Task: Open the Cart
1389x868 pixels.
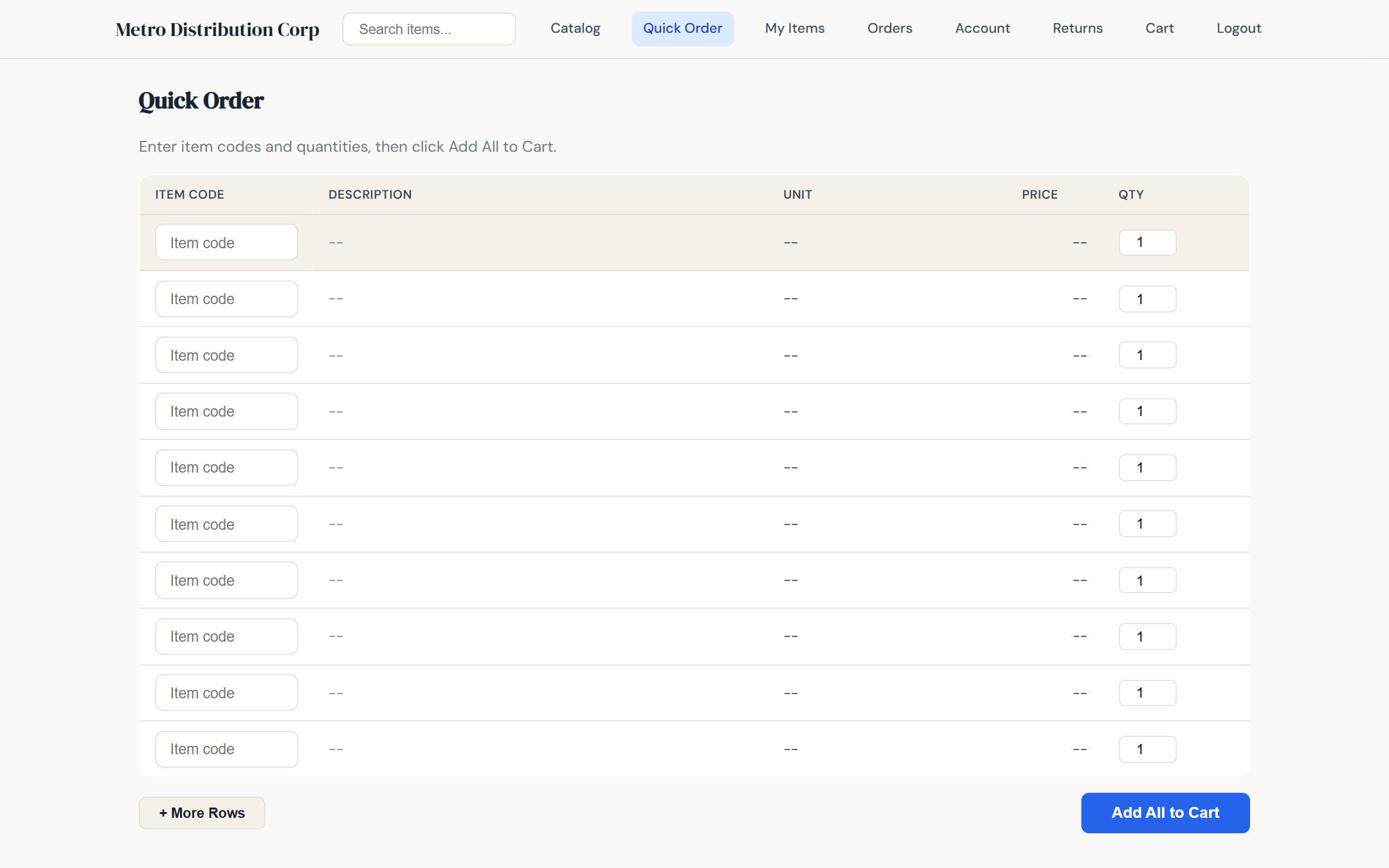Action: click(1159, 28)
